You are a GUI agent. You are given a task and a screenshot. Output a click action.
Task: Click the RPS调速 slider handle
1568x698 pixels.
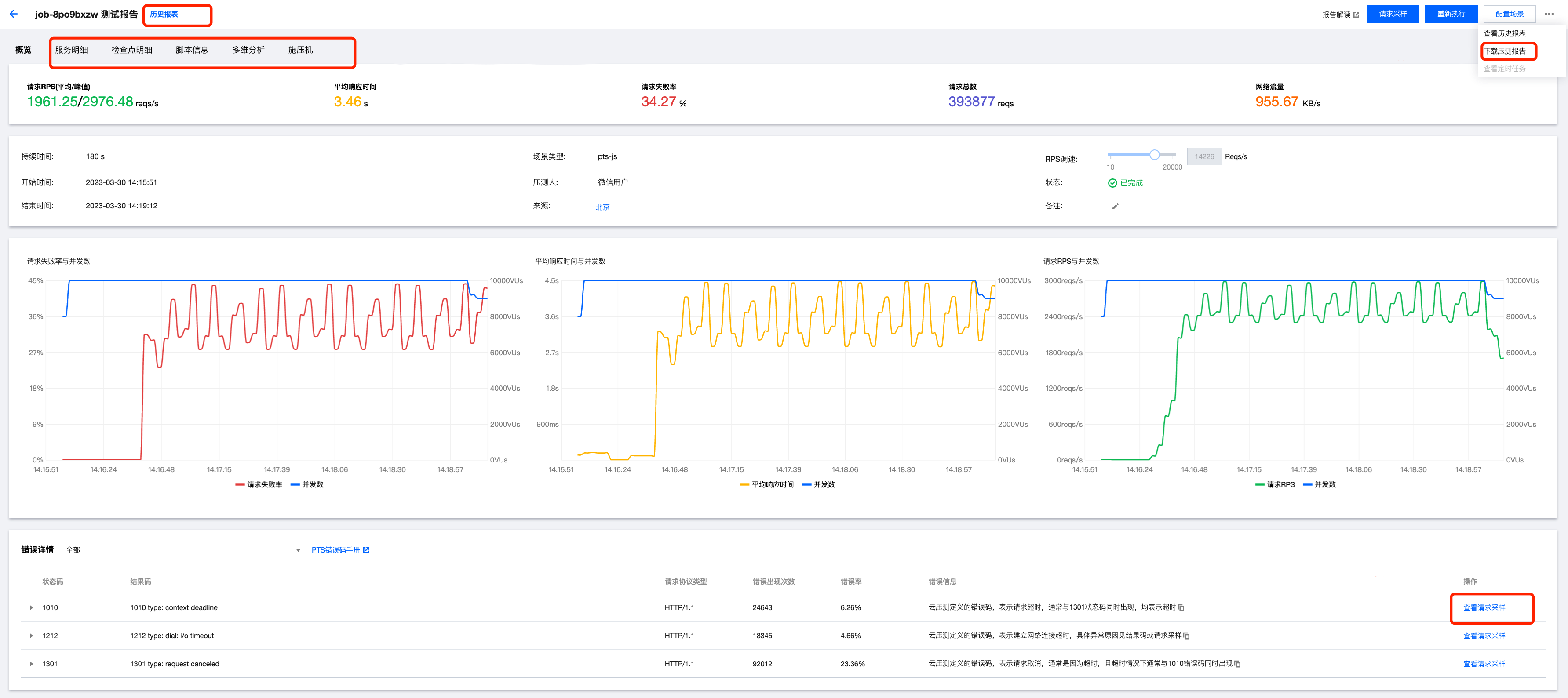point(1154,155)
